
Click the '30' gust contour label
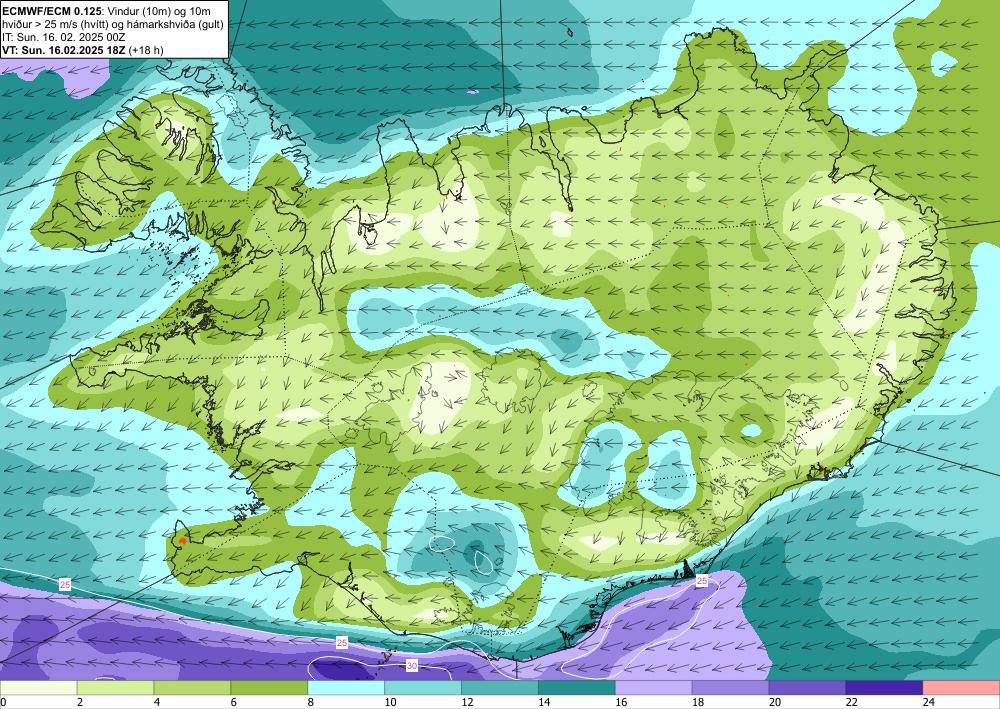point(412,666)
